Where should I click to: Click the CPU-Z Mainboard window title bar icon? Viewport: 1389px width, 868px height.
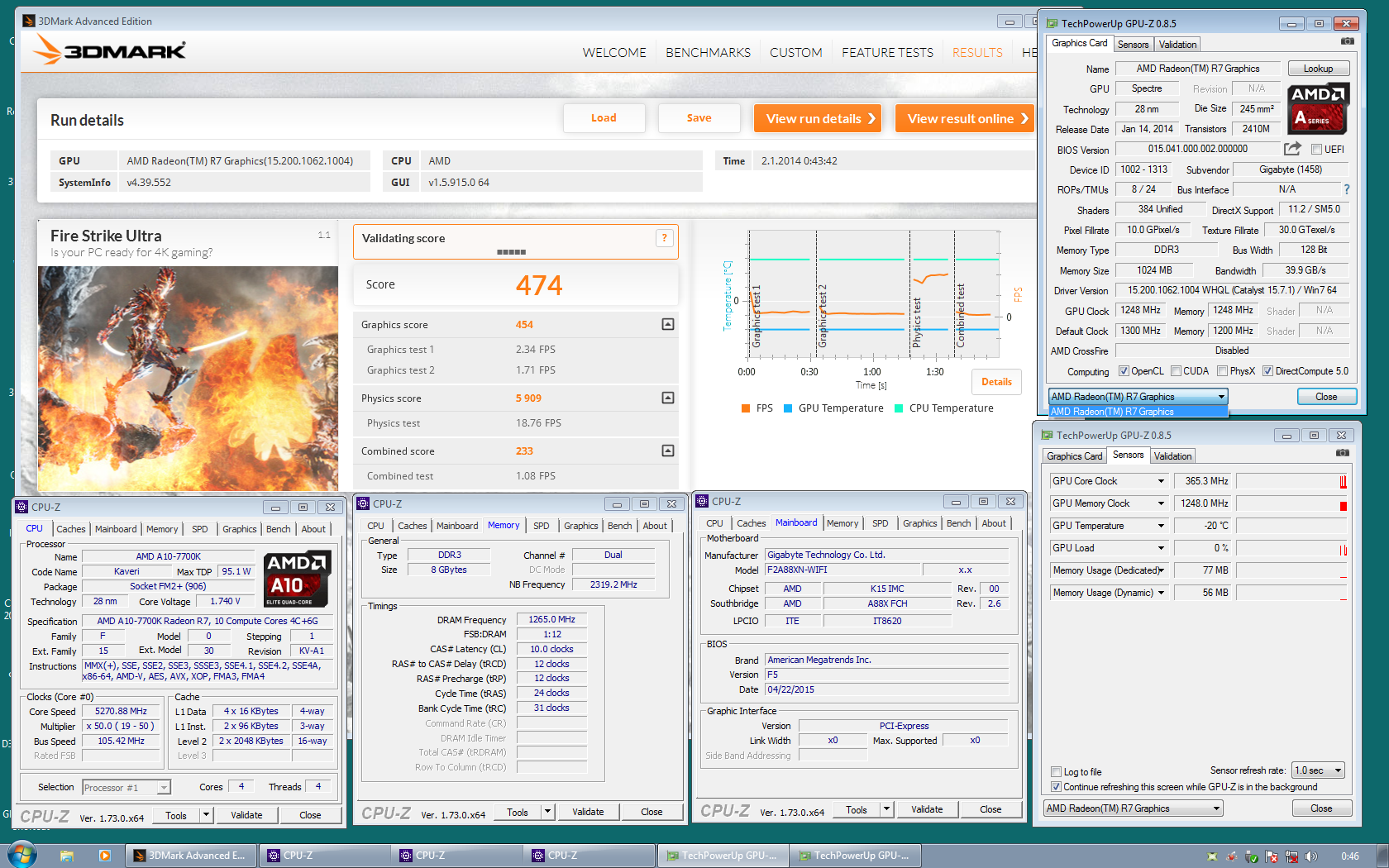point(702,501)
